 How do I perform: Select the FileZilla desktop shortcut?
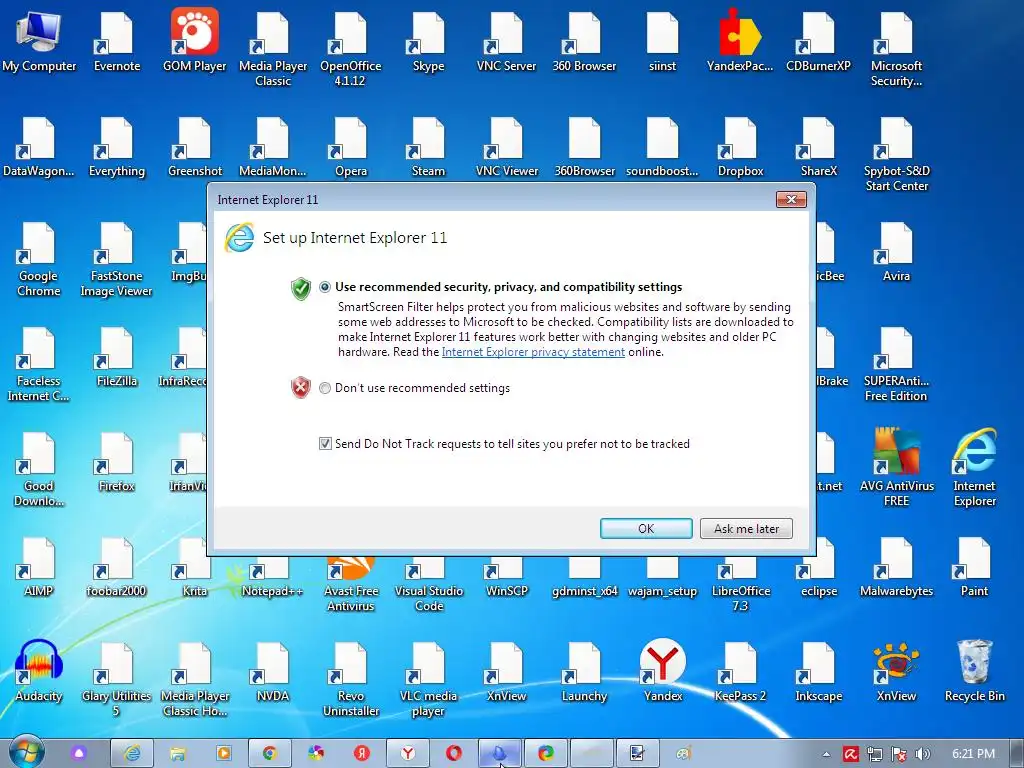click(117, 357)
